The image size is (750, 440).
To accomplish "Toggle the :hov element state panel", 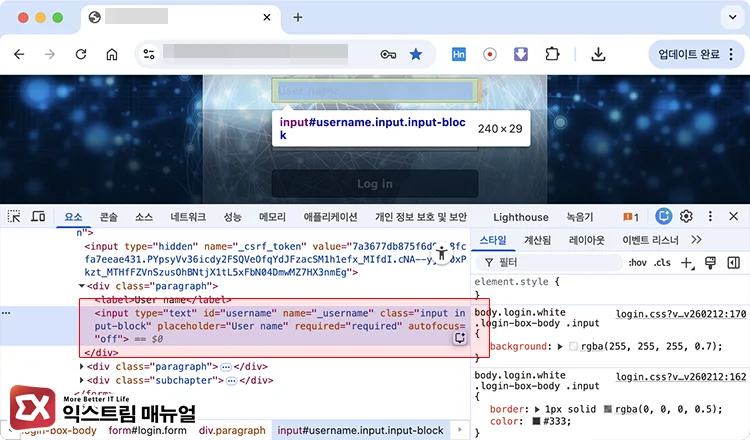I will (638, 263).
